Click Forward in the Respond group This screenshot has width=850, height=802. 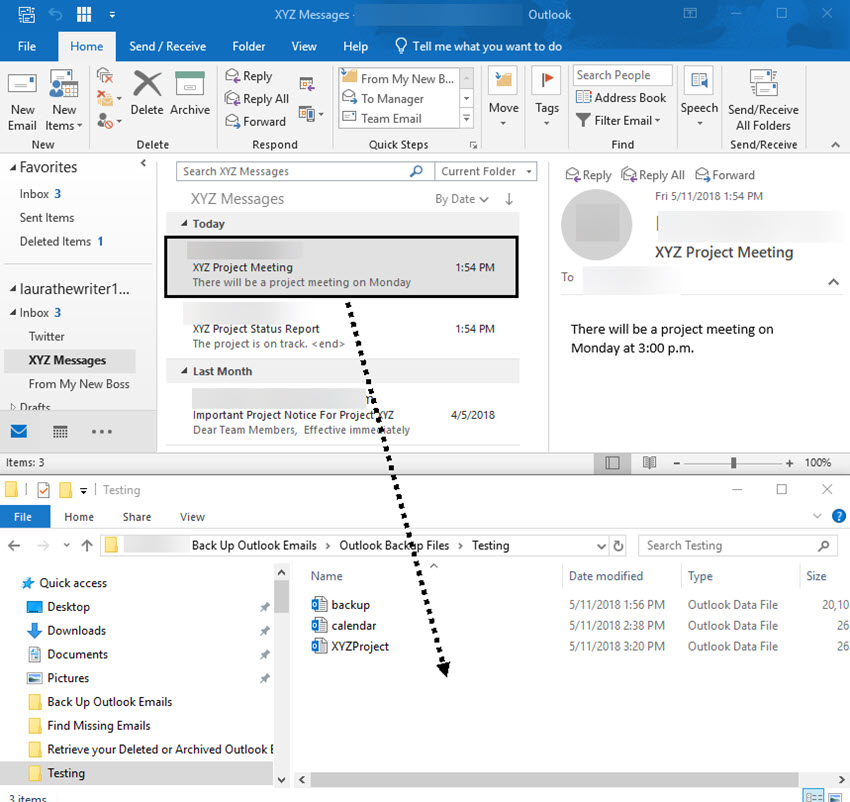click(255, 121)
